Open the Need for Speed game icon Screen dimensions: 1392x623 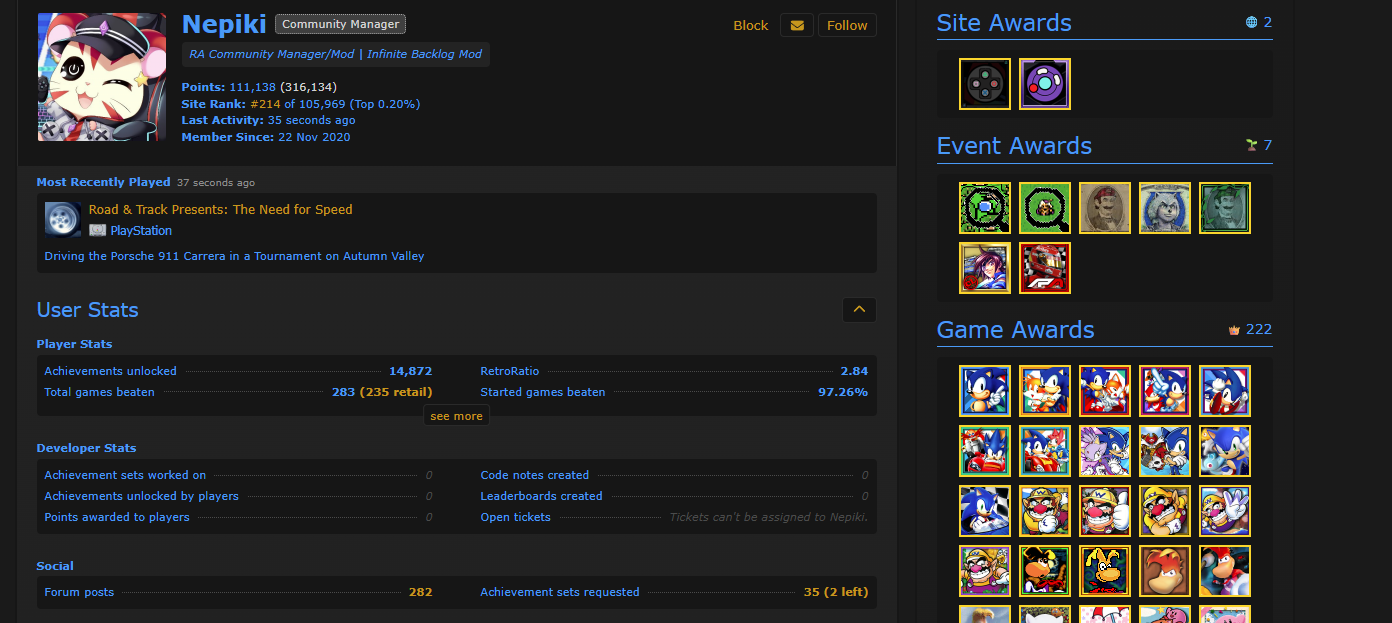pos(63,219)
